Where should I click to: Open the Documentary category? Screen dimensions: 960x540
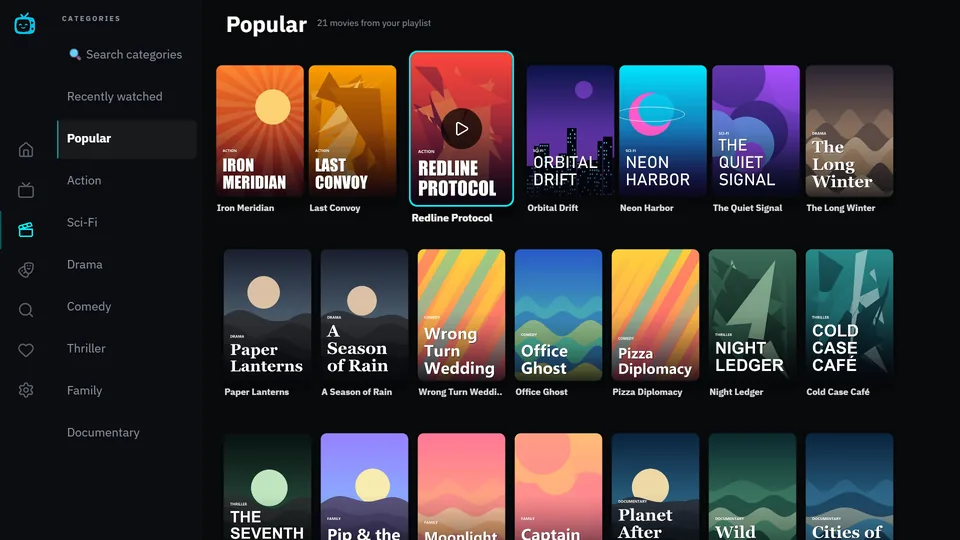tap(127, 433)
